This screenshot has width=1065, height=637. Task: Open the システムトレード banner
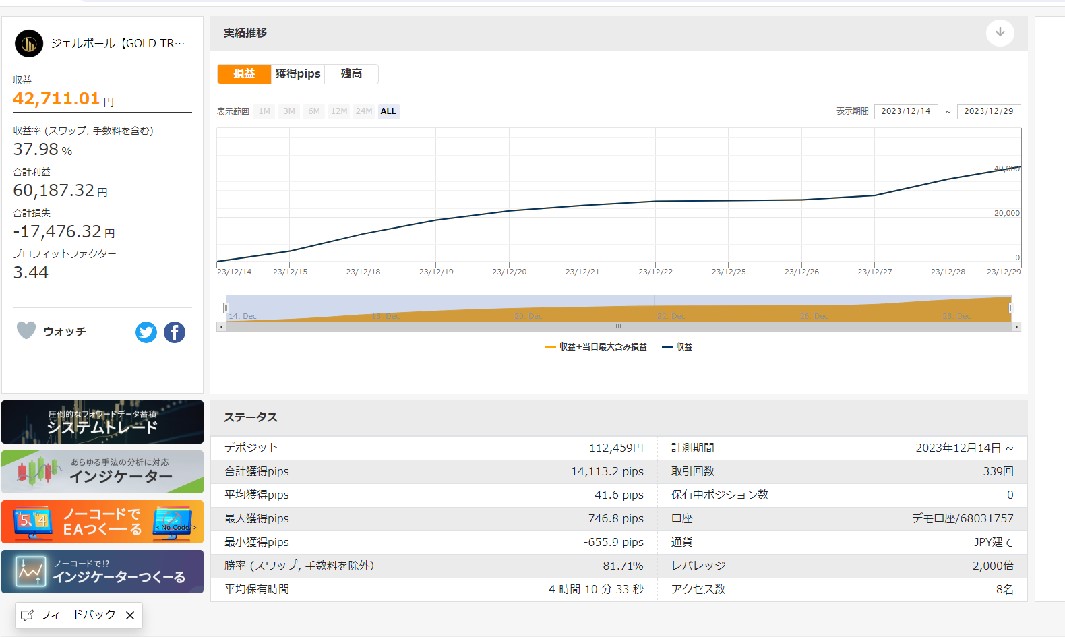tap(102, 422)
